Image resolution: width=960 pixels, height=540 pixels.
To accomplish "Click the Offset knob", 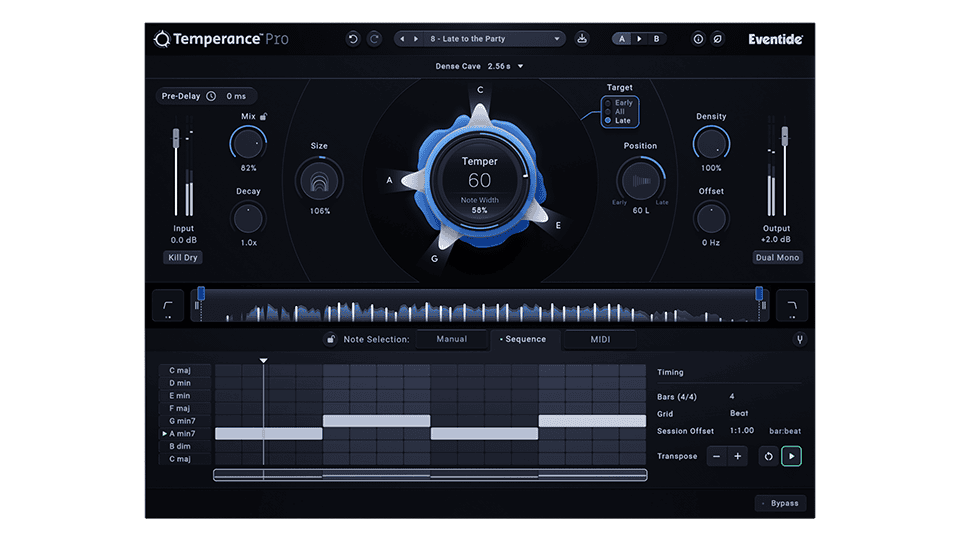I will point(711,219).
